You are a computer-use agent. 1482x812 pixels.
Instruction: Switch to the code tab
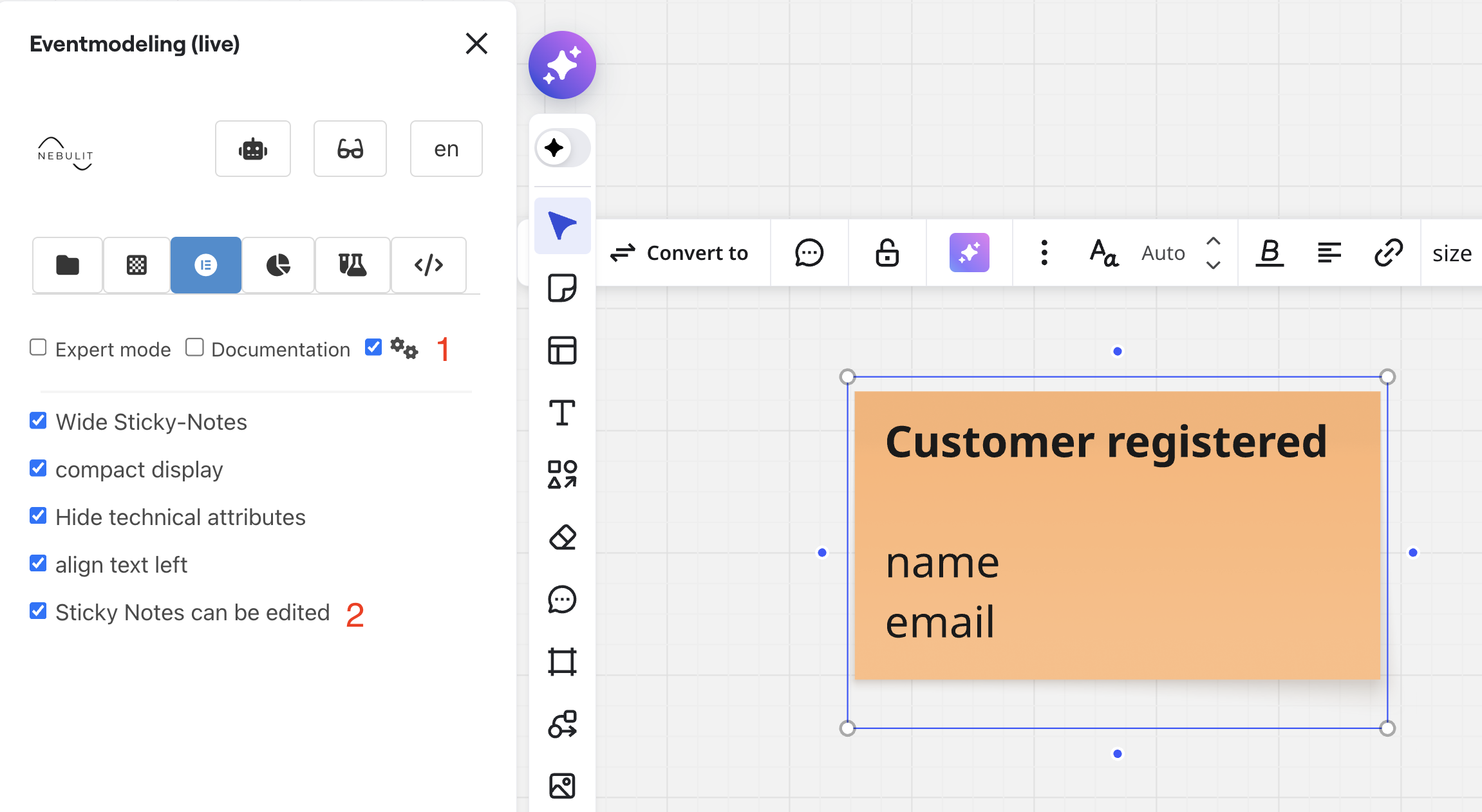pos(429,265)
